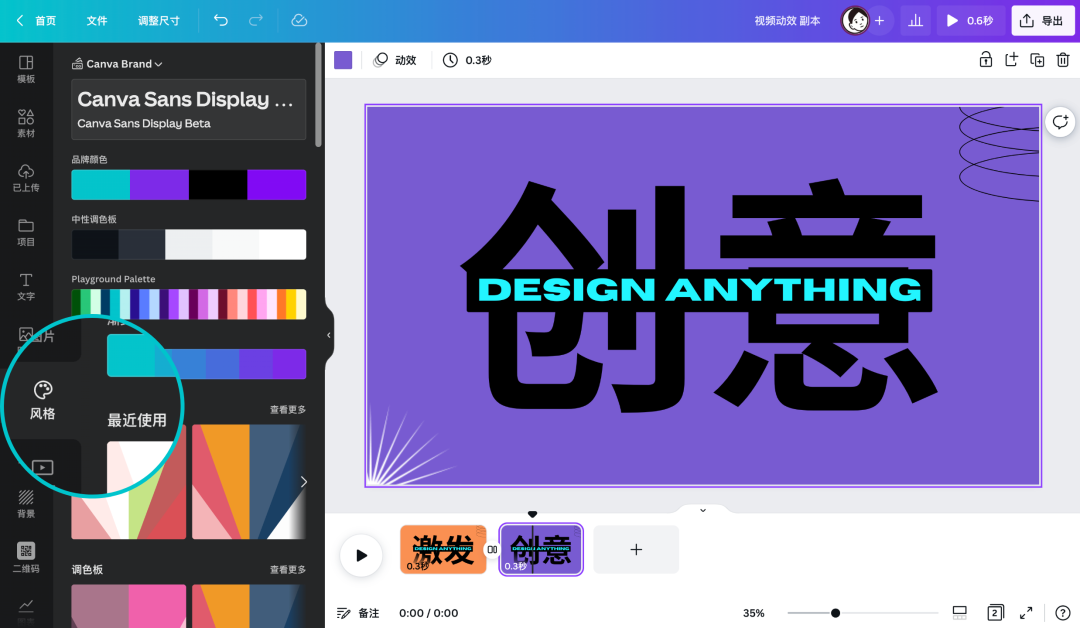Lock the page with padlock icon

[x=986, y=60]
